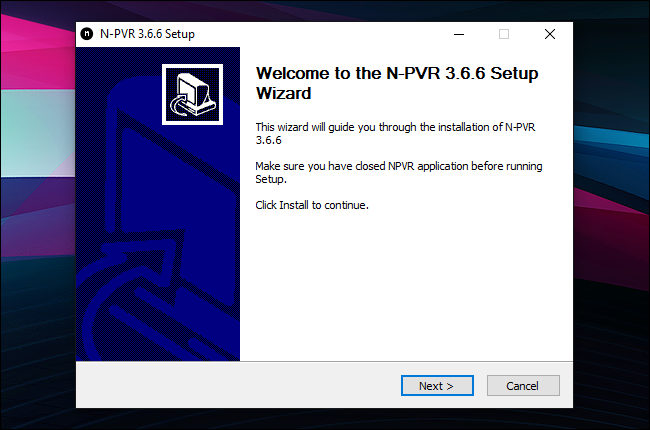Click the 'Click Install to continue.' text

tap(312, 205)
